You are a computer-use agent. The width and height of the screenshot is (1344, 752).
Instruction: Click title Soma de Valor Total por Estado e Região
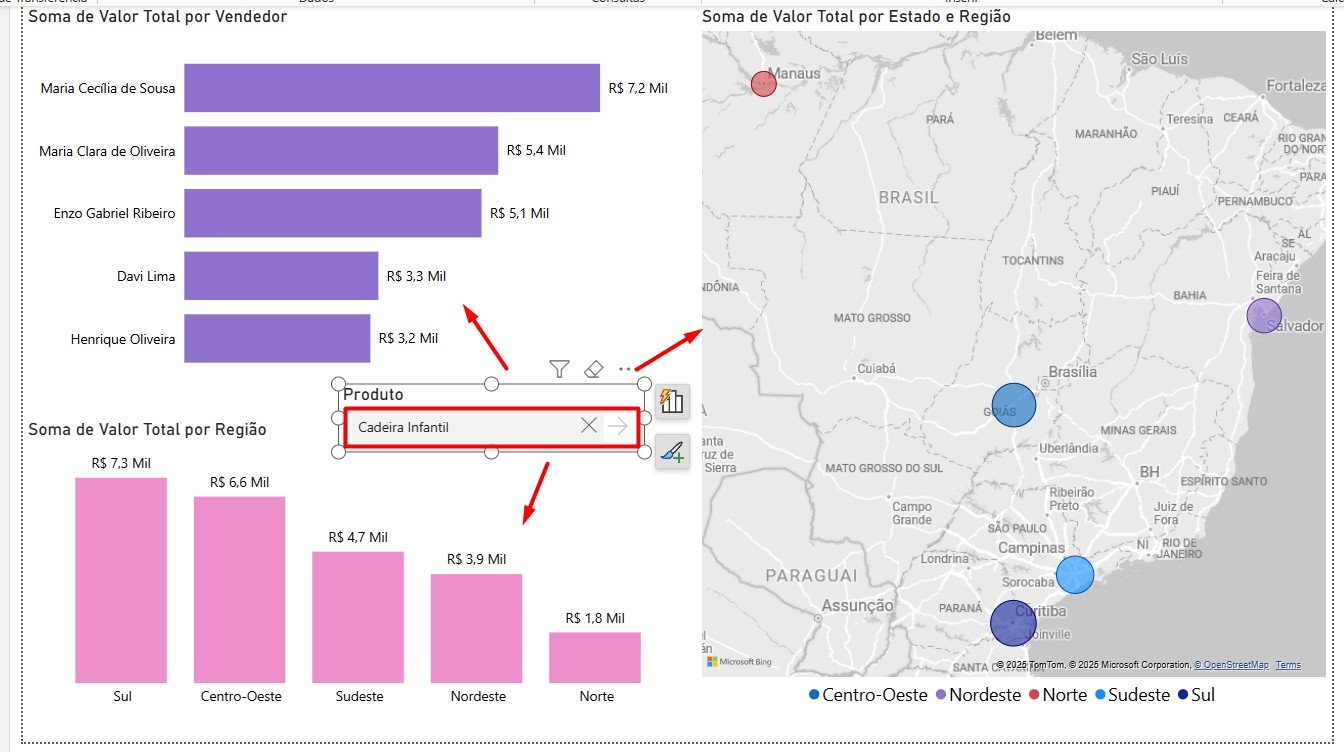pyautogui.click(x=857, y=17)
